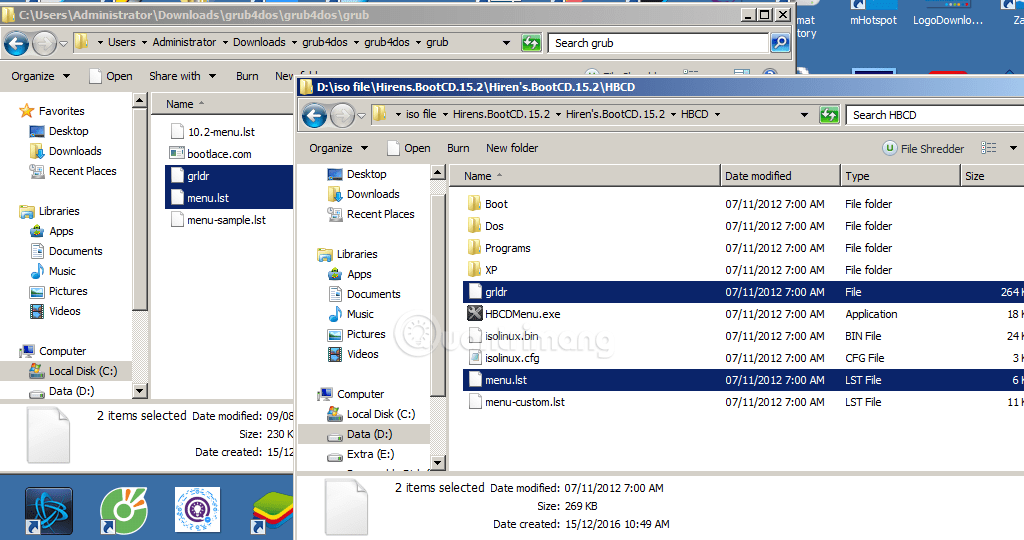
Task: Click Burn in grub window toolbar
Action: coord(247,76)
